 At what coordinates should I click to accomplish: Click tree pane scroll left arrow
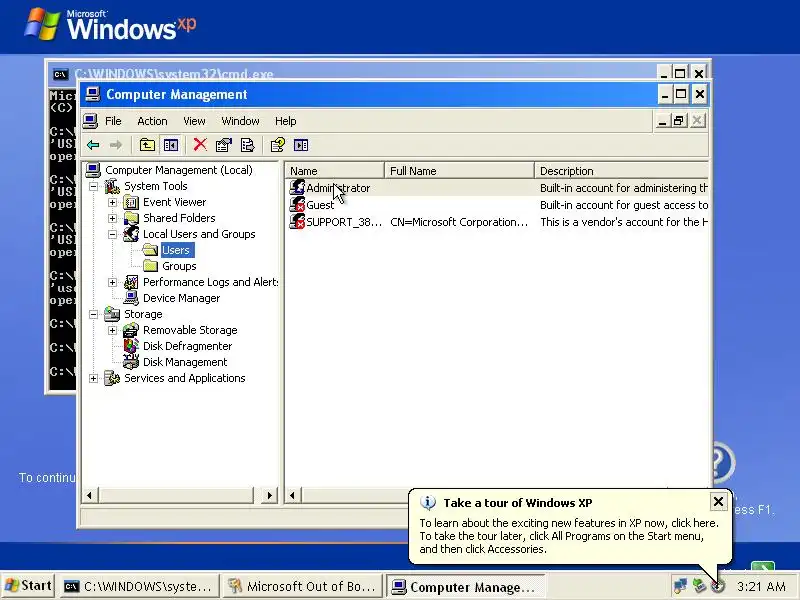[x=89, y=495]
